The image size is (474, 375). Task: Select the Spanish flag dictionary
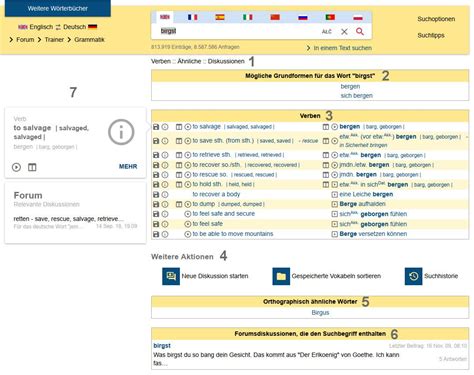coord(220,17)
